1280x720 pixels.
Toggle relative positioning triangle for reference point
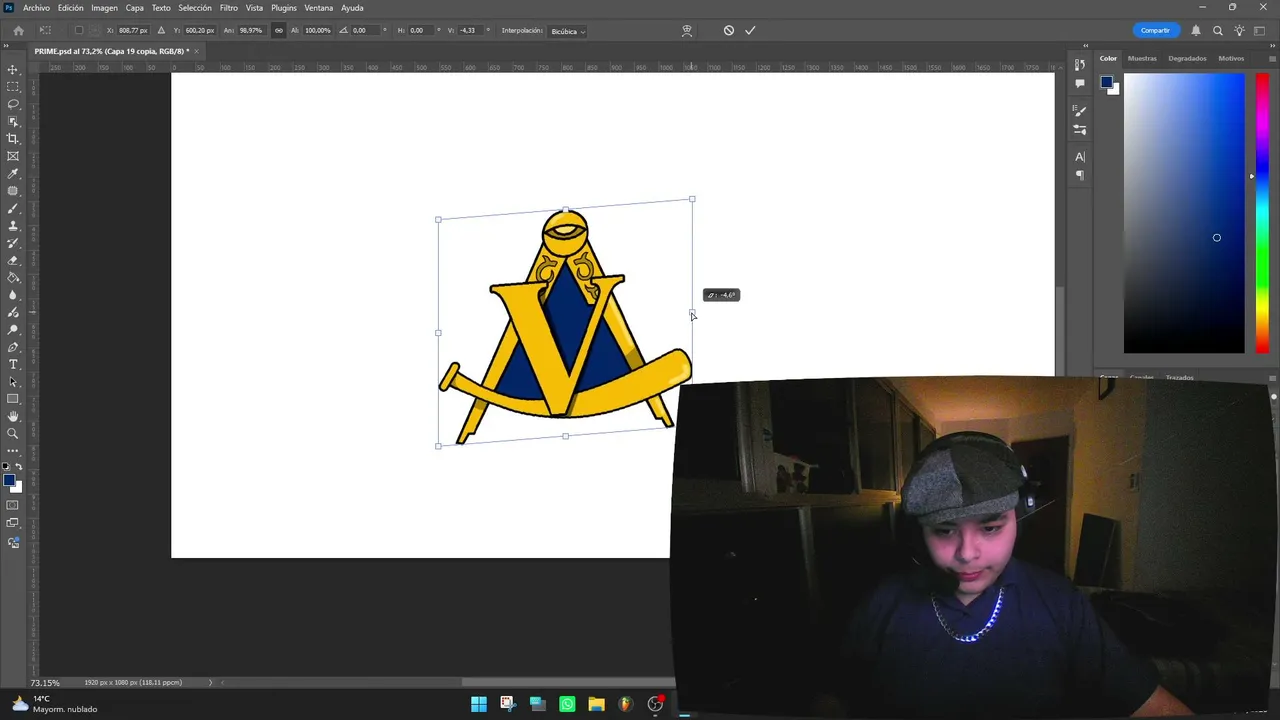click(161, 31)
